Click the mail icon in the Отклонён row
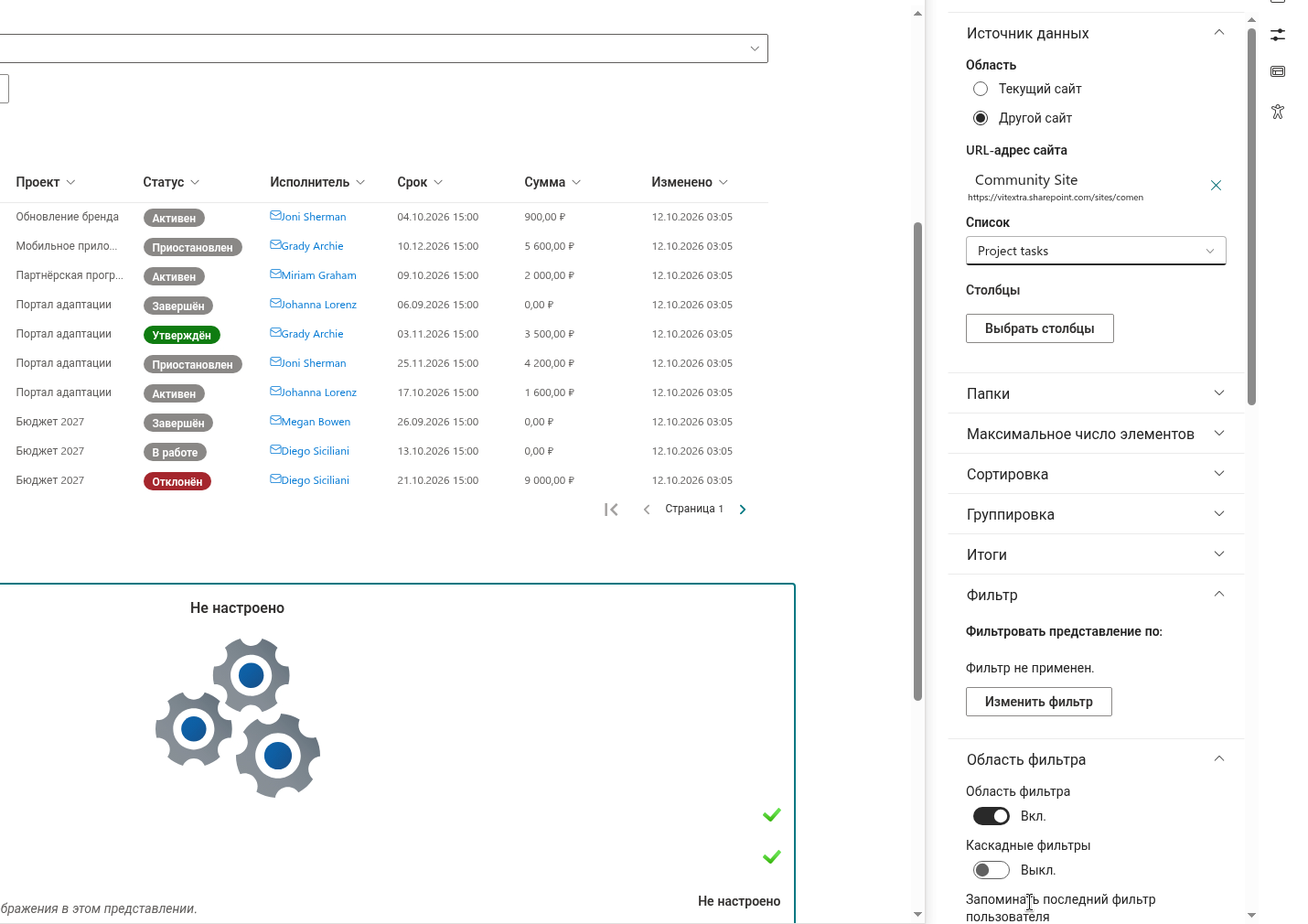Image resolution: width=1308 pixels, height=924 pixels. coord(275,479)
